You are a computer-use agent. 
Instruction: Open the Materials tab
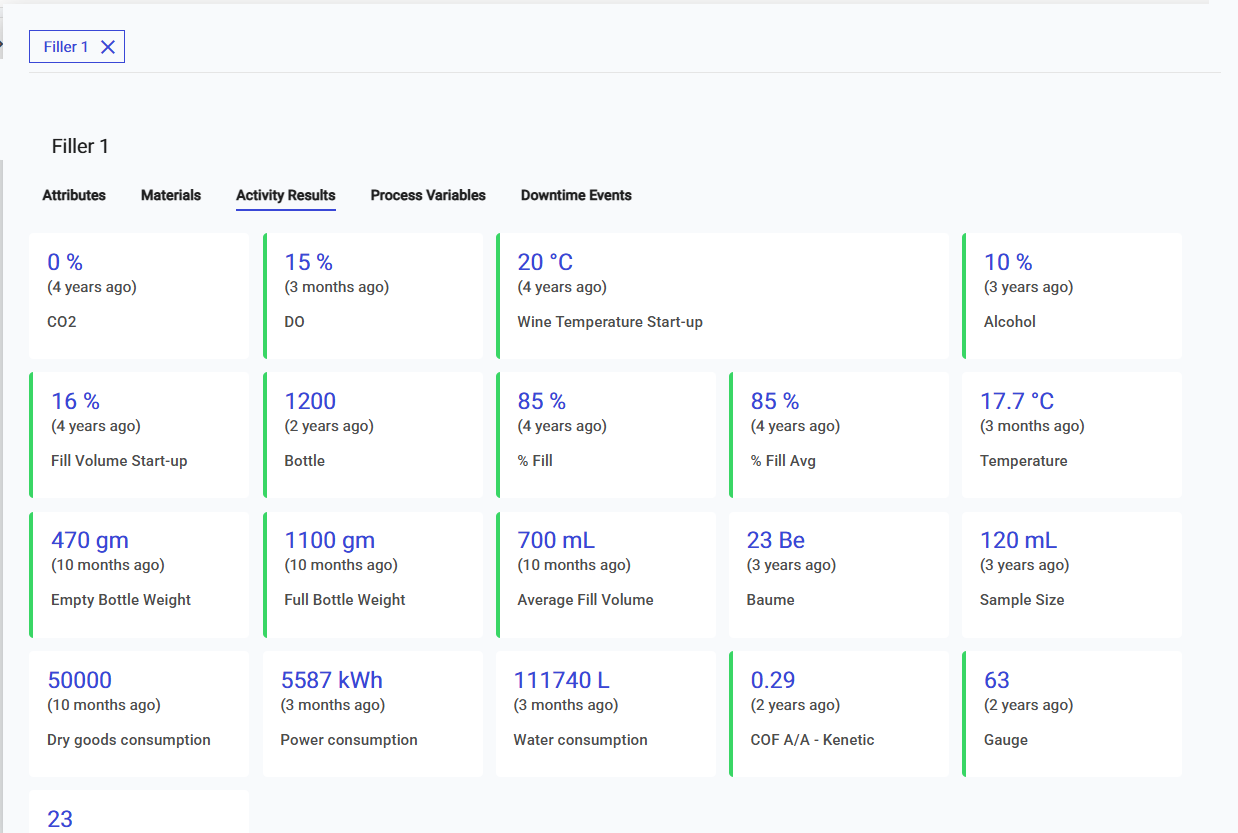click(171, 195)
